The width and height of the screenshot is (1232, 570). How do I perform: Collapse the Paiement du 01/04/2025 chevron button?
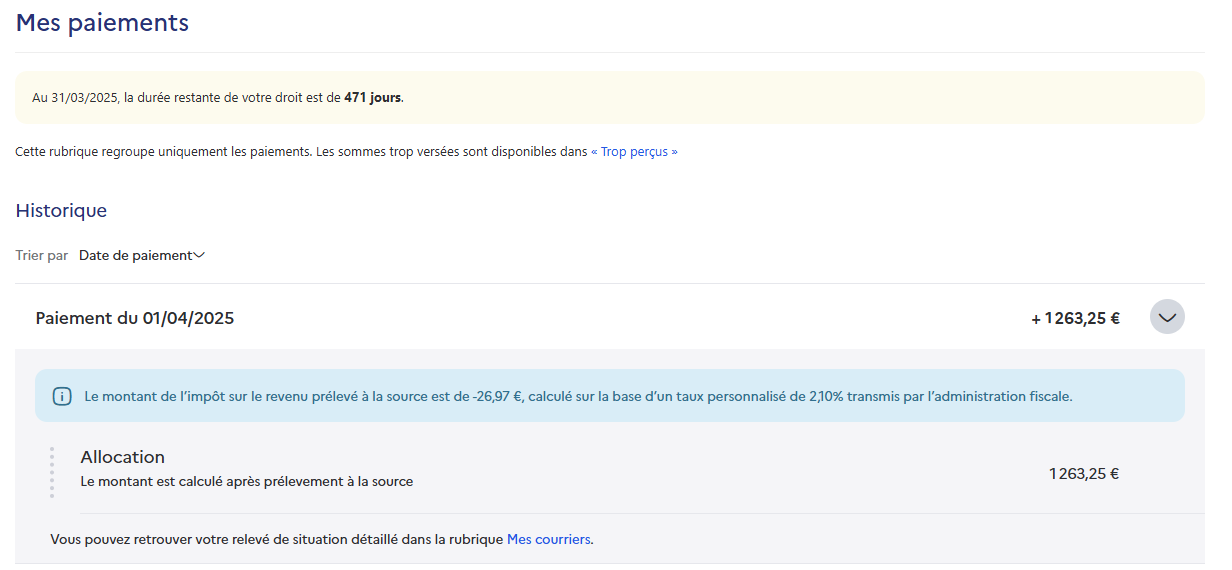pyautogui.click(x=1167, y=317)
